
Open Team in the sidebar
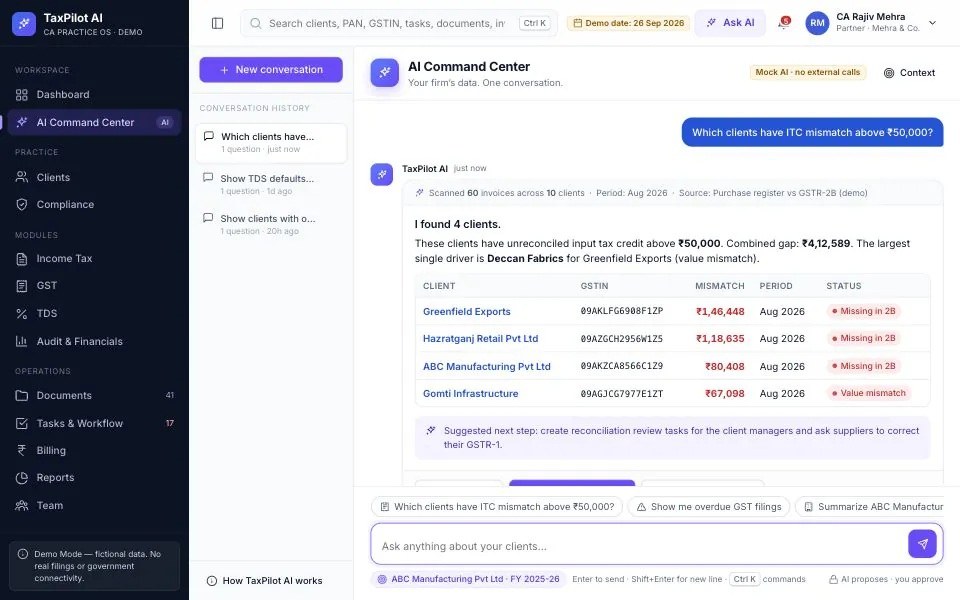click(x=94, y=505)
